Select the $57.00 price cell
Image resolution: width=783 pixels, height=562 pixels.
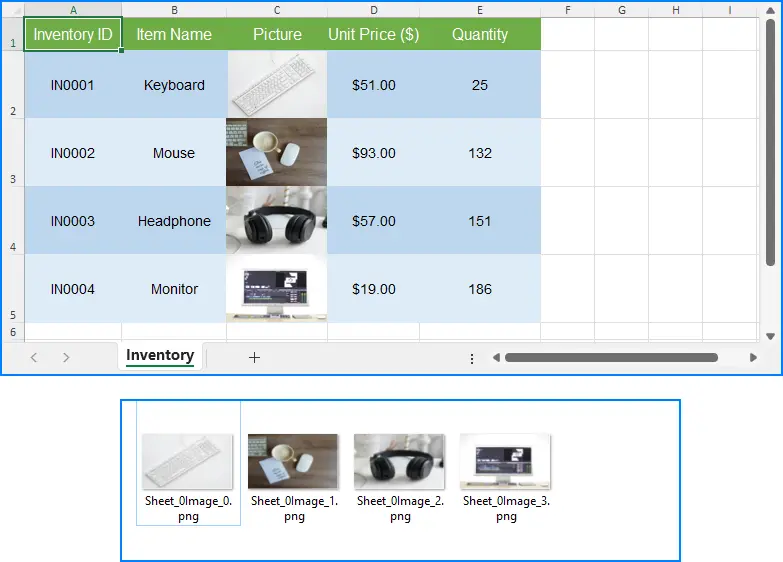(x=374, y=221)
